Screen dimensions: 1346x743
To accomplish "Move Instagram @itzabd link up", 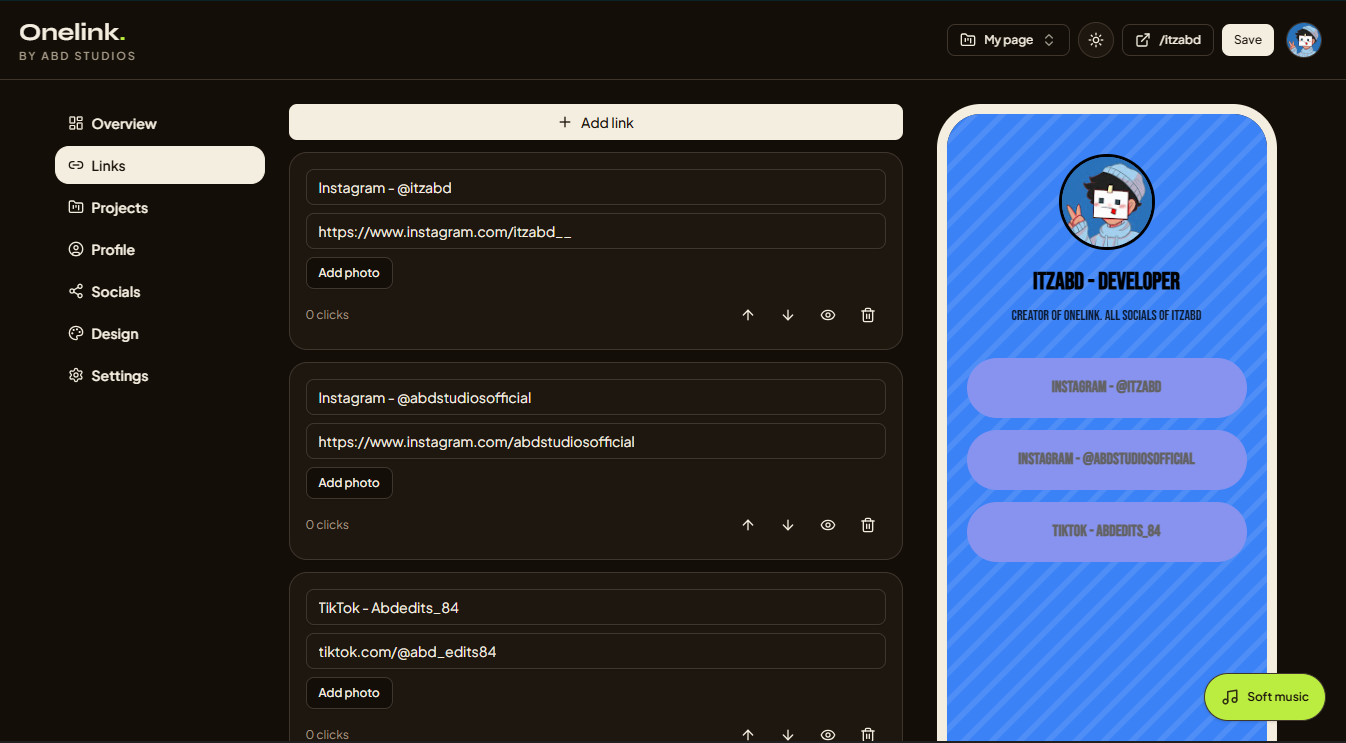I will (748, 315).
